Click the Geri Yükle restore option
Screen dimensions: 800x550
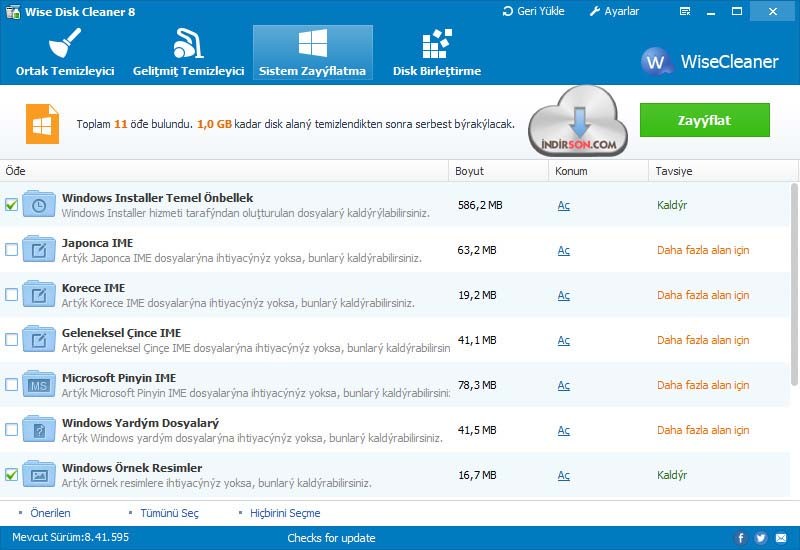(x=534, y=11)
